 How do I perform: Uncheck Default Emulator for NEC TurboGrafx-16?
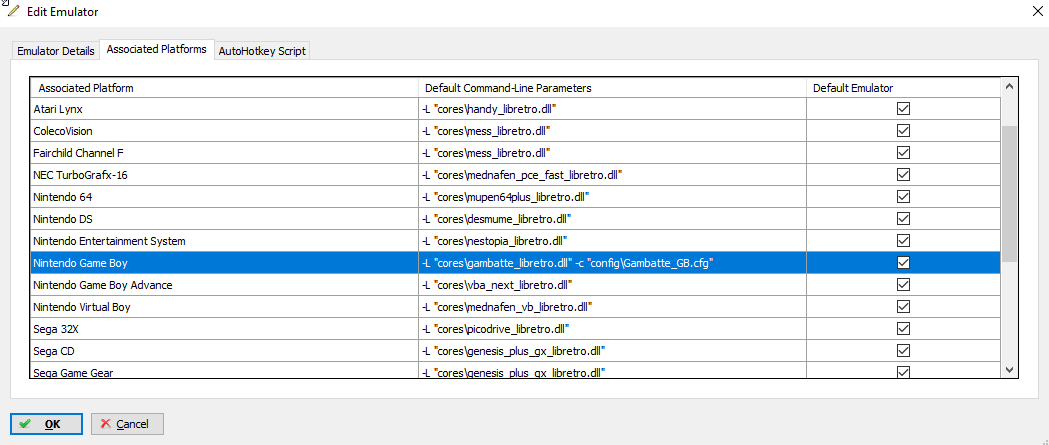(903, 175)
